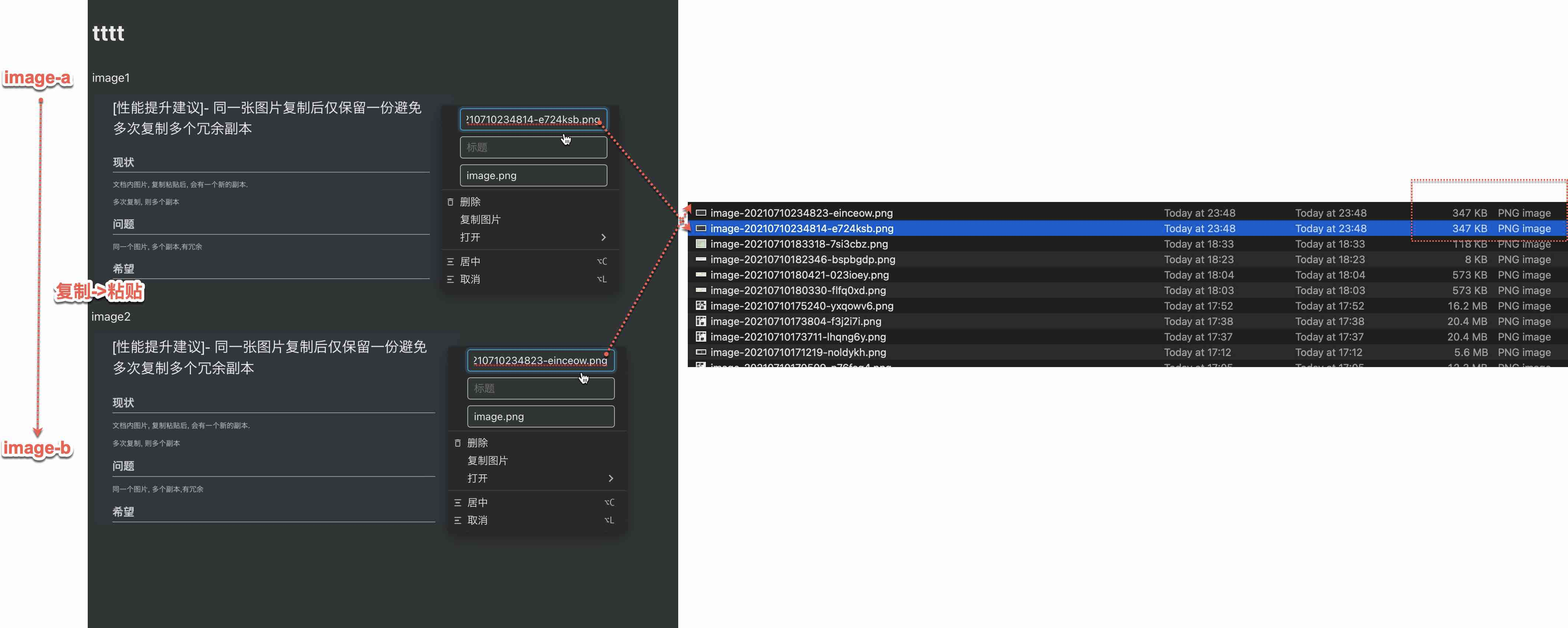
Task: Focus the e724ksb.png filename field
Action: (x=533, y=119)
